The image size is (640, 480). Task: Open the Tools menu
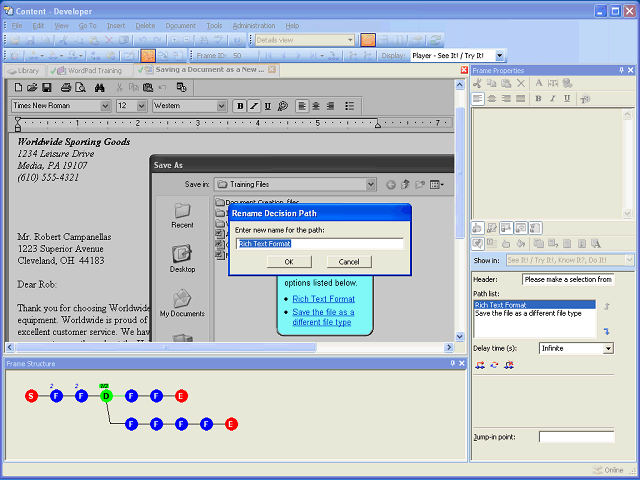214,26
